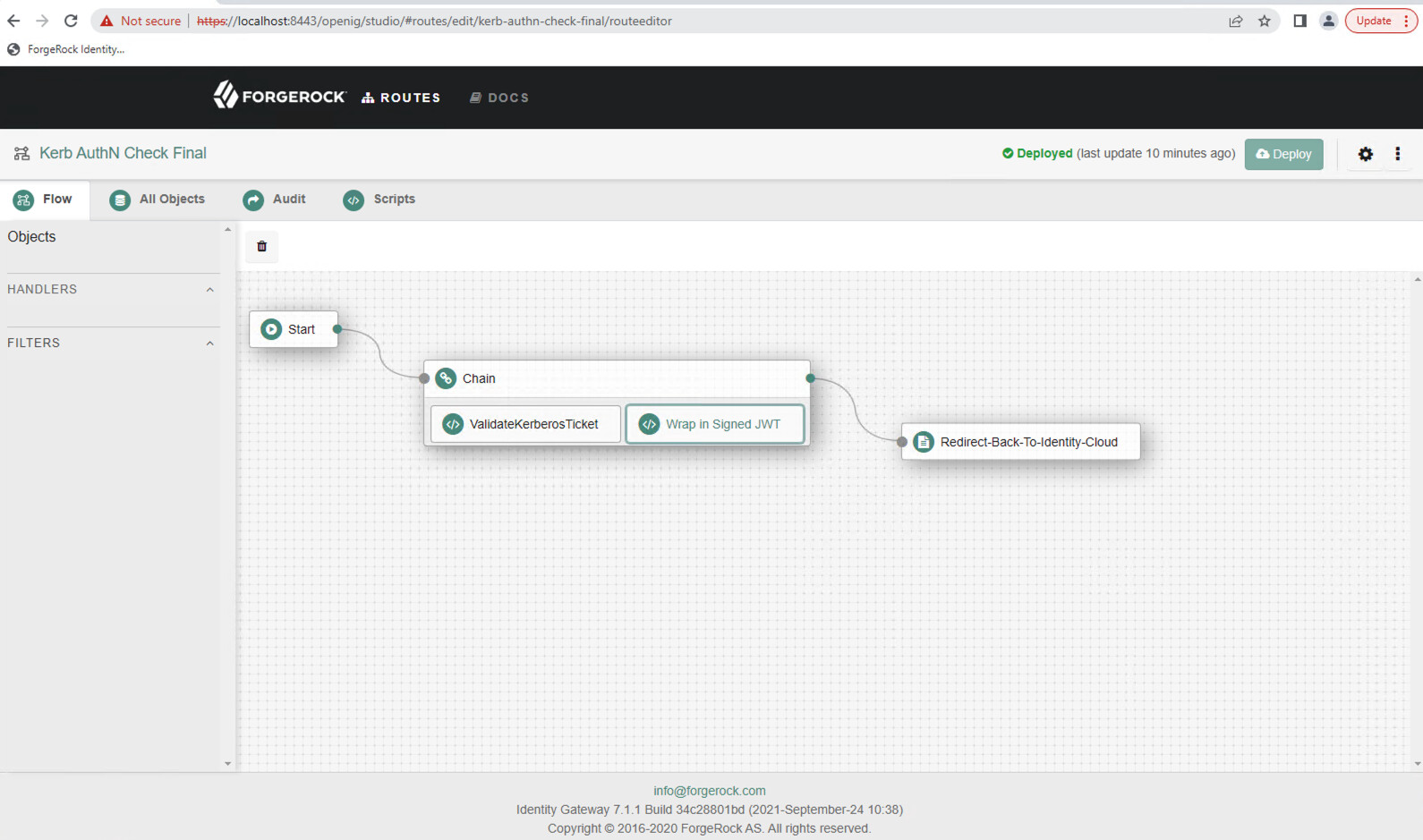
Task: Click the Start node play icon
Action: pos(271,329)
